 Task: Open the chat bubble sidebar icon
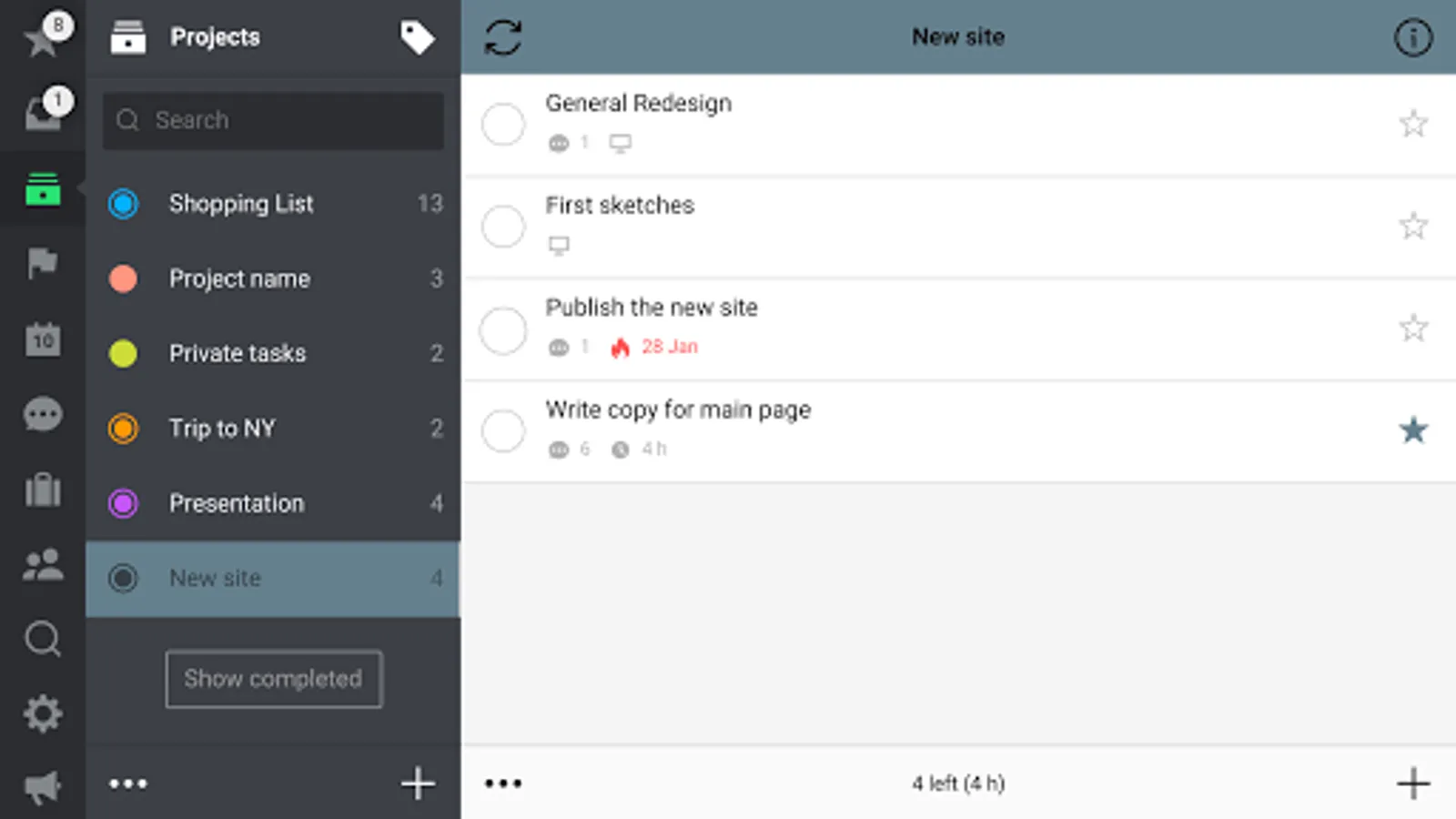click(43, 415)
